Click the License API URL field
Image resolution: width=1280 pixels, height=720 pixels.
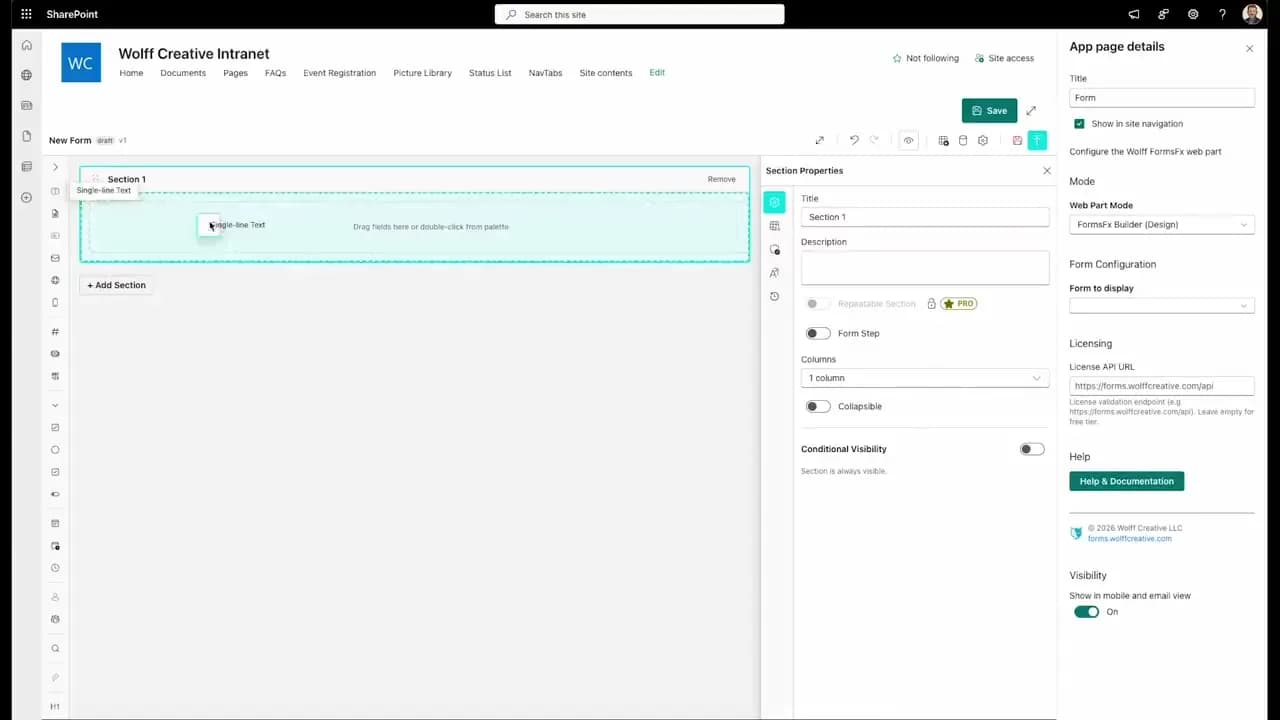coord(1162,385)
